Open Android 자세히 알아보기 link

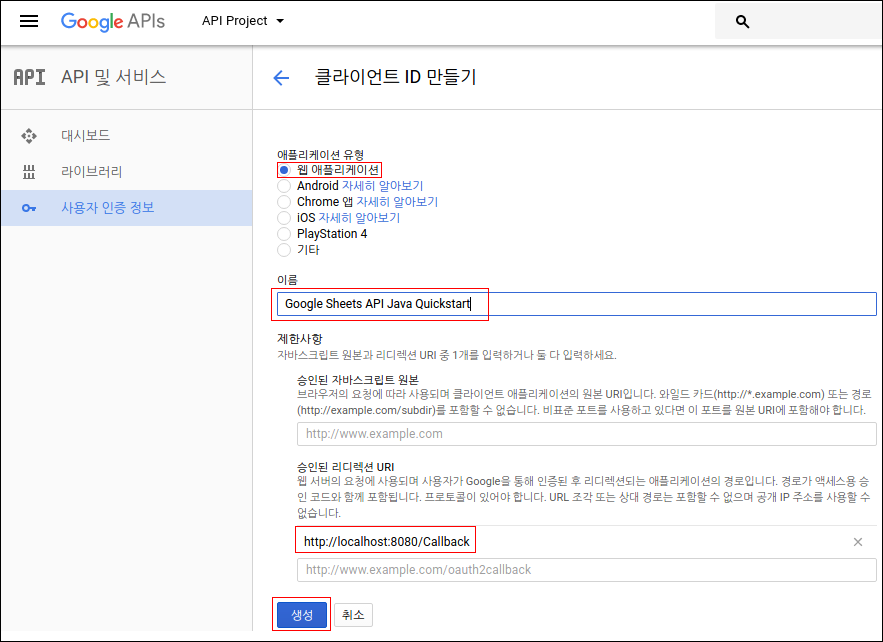pyautogui.click(x=382, y=186)
